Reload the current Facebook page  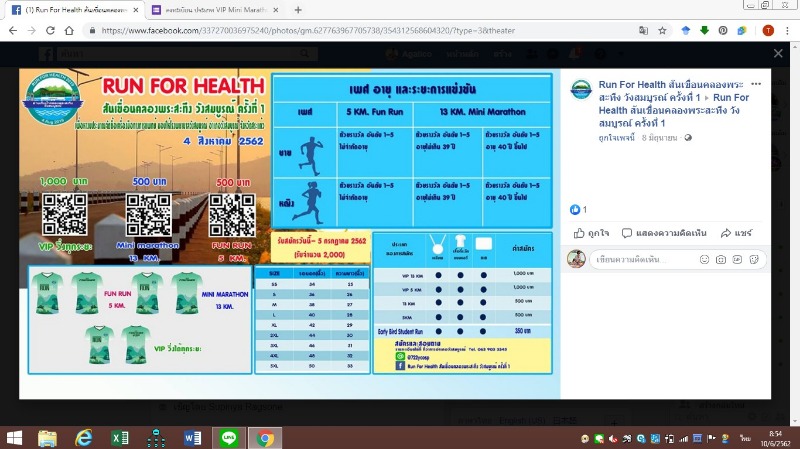(50, 31)
